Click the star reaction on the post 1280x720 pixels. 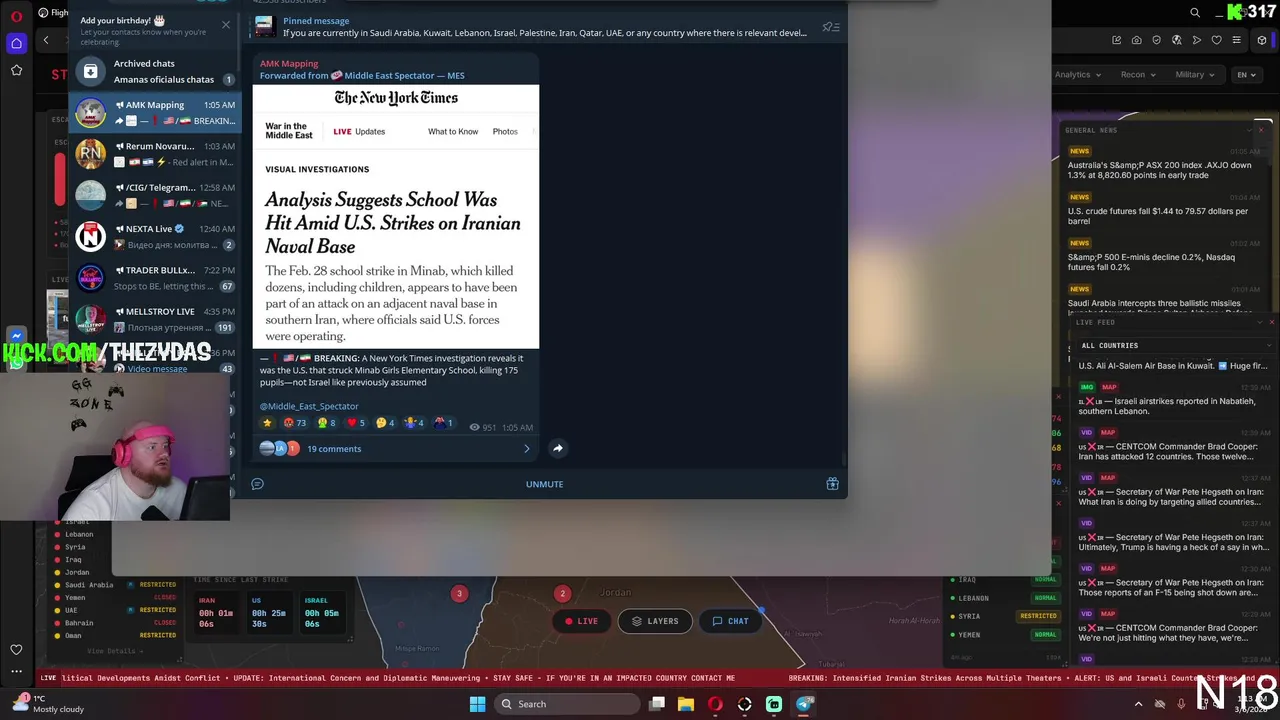pyautogui.click(x=267, y=423)
